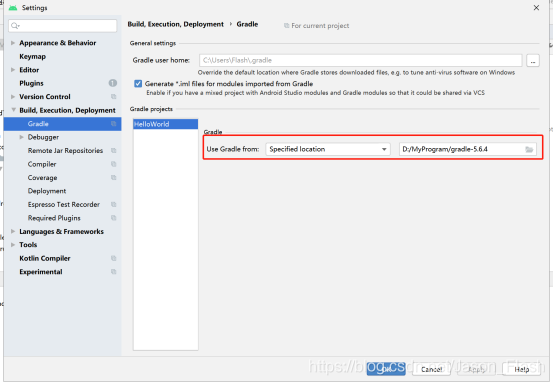This screenshot has width=554, height=385.
Task: Click the Gradle user home path field
Action: coord(361,60)
